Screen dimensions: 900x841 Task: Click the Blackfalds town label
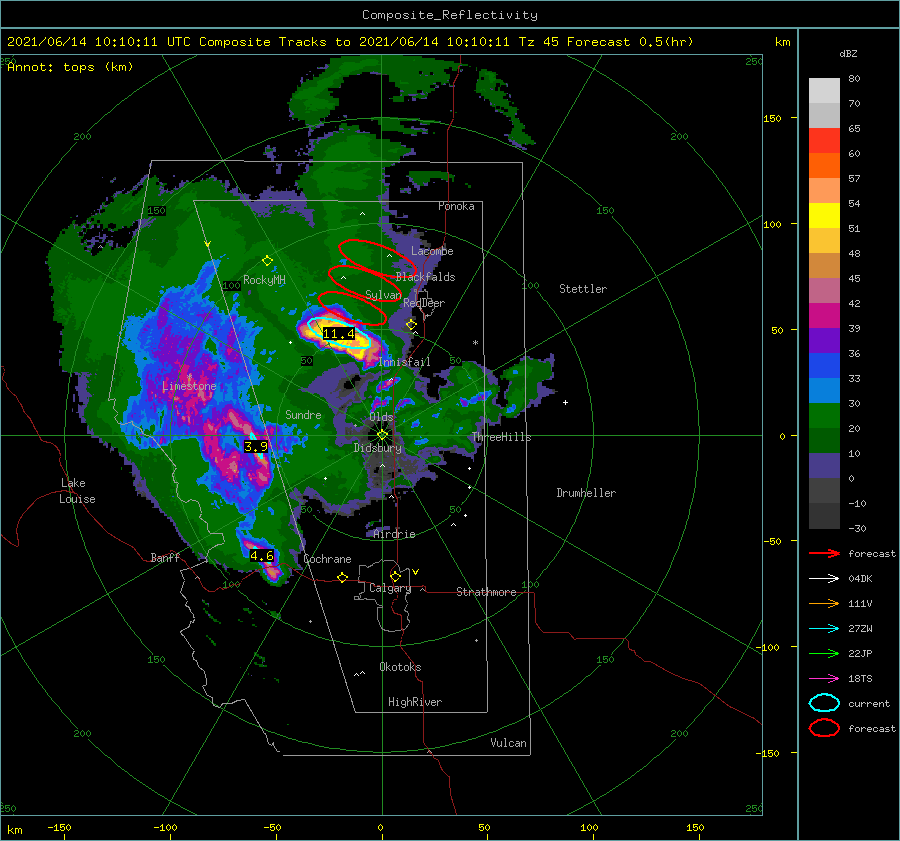click(425, 277)
